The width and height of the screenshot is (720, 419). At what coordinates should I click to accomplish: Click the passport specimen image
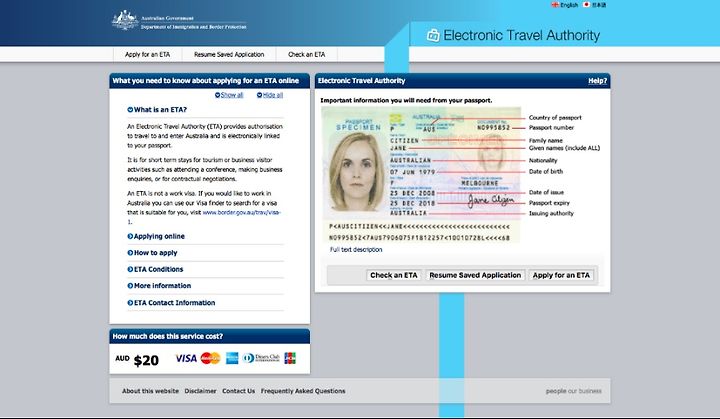click(421, 175)
